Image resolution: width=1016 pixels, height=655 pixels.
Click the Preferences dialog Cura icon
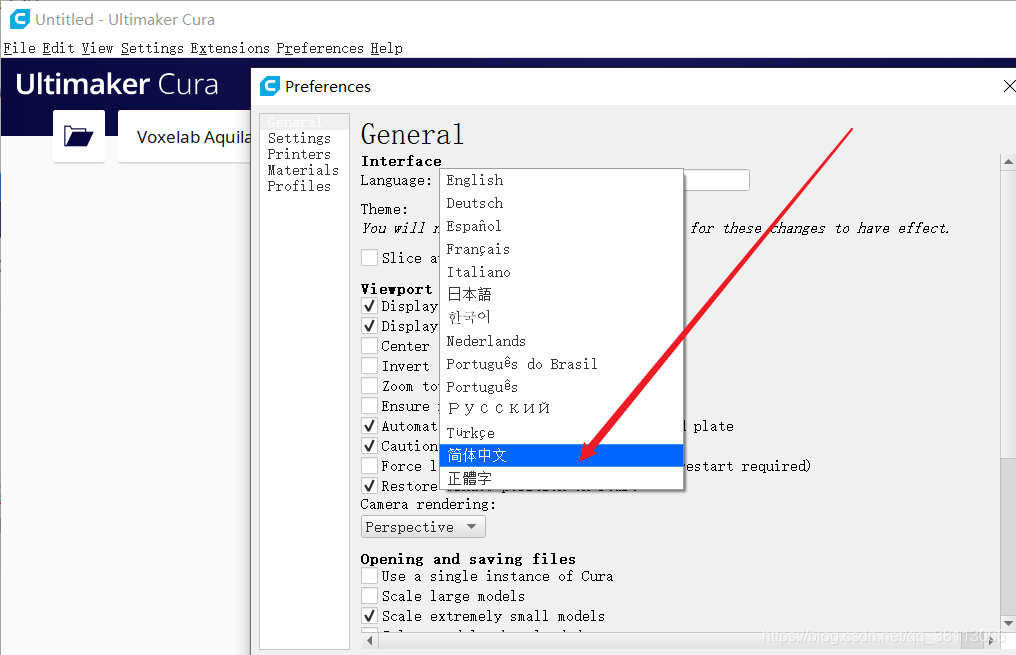pos(270,86)
